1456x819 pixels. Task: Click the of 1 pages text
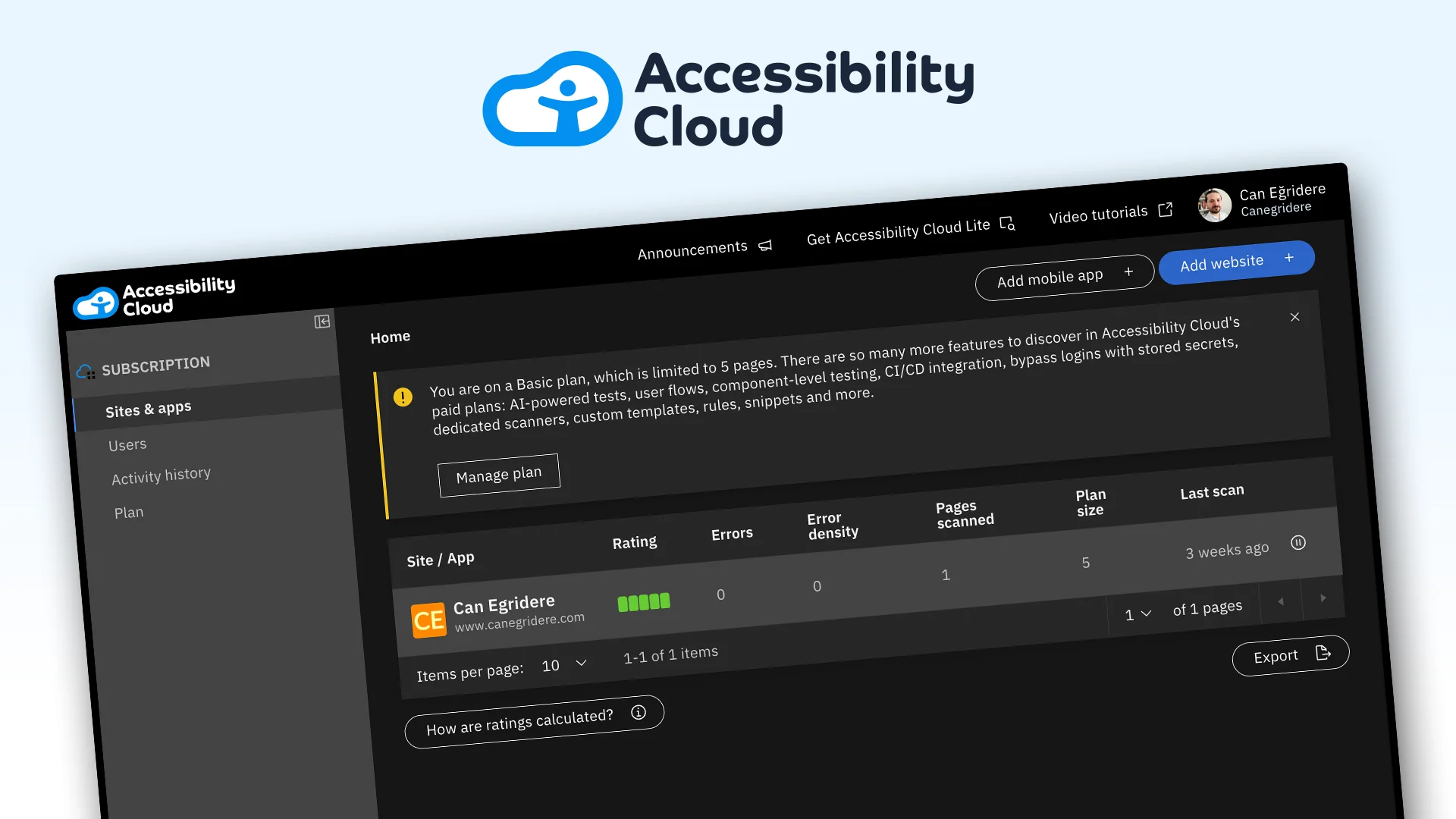[x=1207, y=608]
